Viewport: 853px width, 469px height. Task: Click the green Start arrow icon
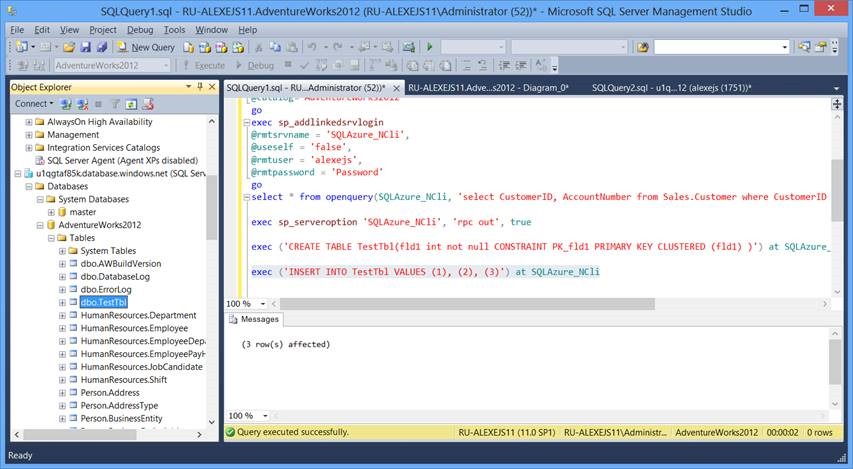(x=430, y=47)
